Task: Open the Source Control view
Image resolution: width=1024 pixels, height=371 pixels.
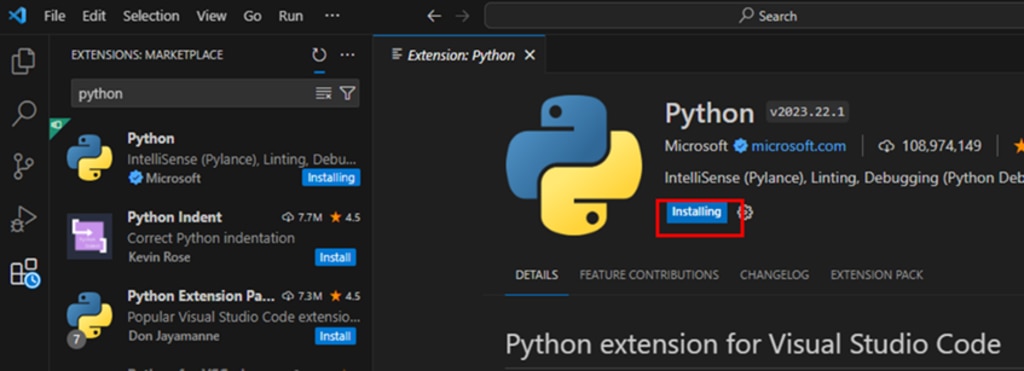Action: [x=24, y=167]
